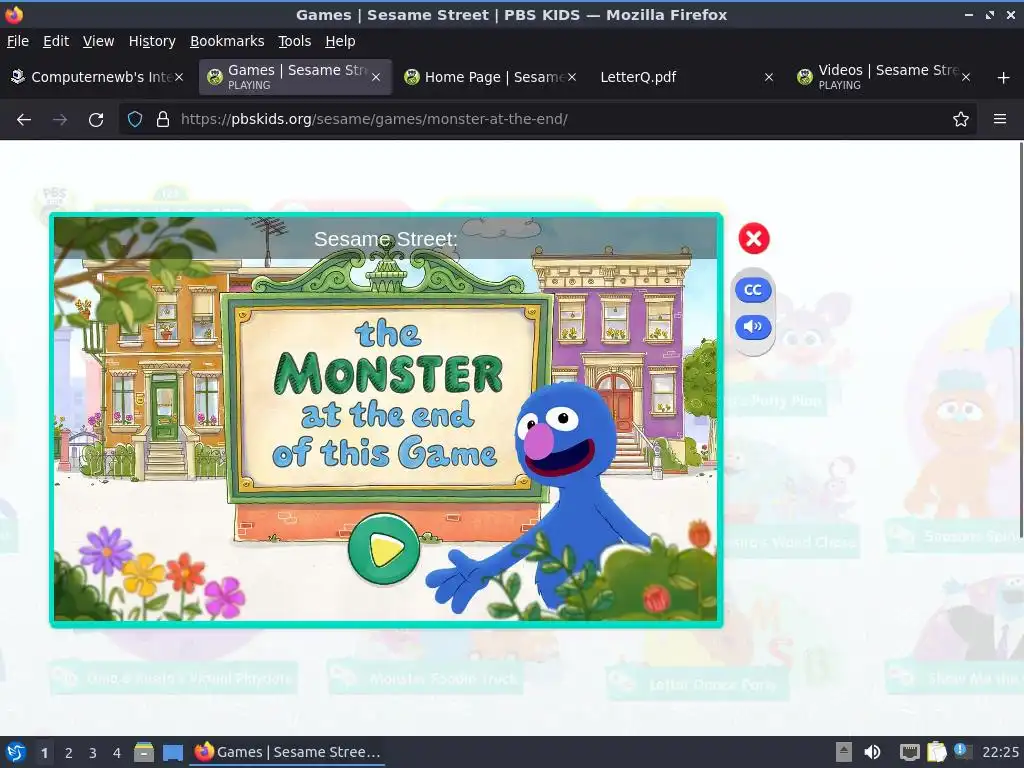Reload the current page
Image resolution: width=1024 pixels, height=768 pixels.
[96, 120]
